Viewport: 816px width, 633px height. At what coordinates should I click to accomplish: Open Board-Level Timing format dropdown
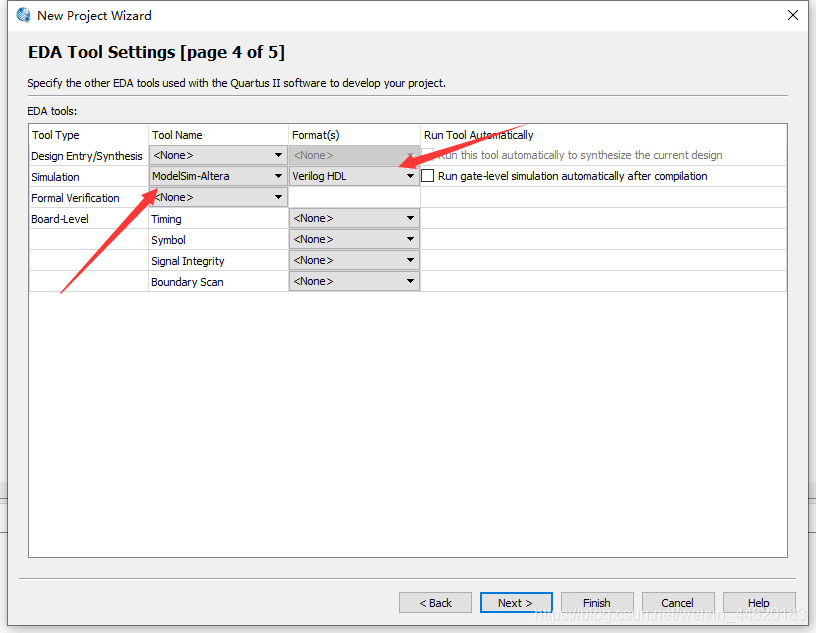pos(354,218)
